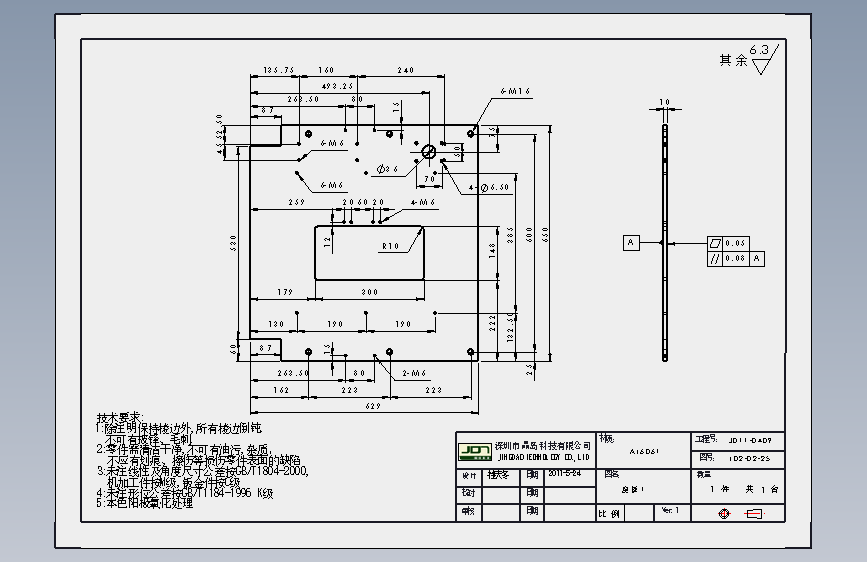Select the 300 cutout width dimension
This screenshot has height=562, width=867.
370,292
